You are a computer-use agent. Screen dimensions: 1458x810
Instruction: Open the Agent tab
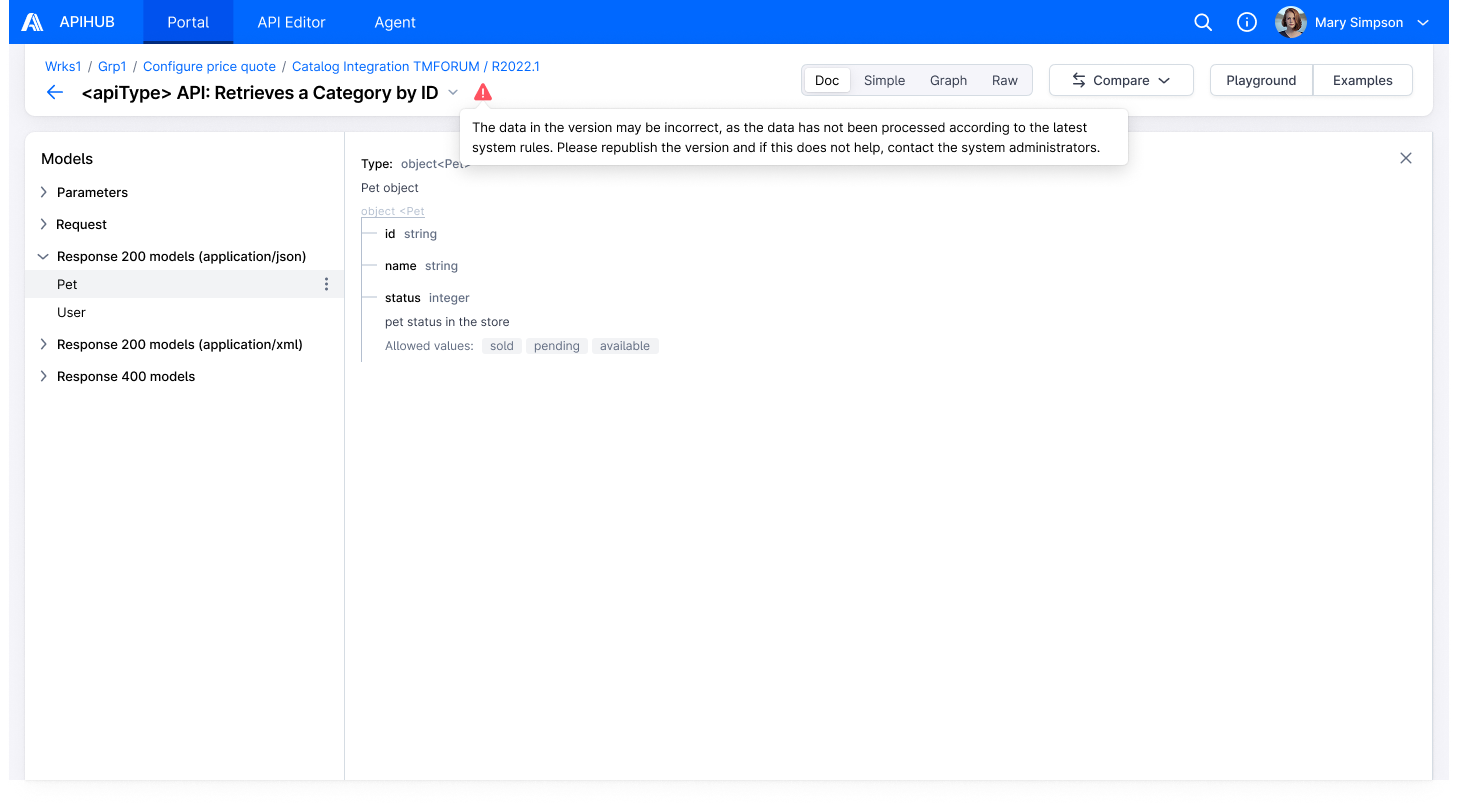tap(395, 22)
